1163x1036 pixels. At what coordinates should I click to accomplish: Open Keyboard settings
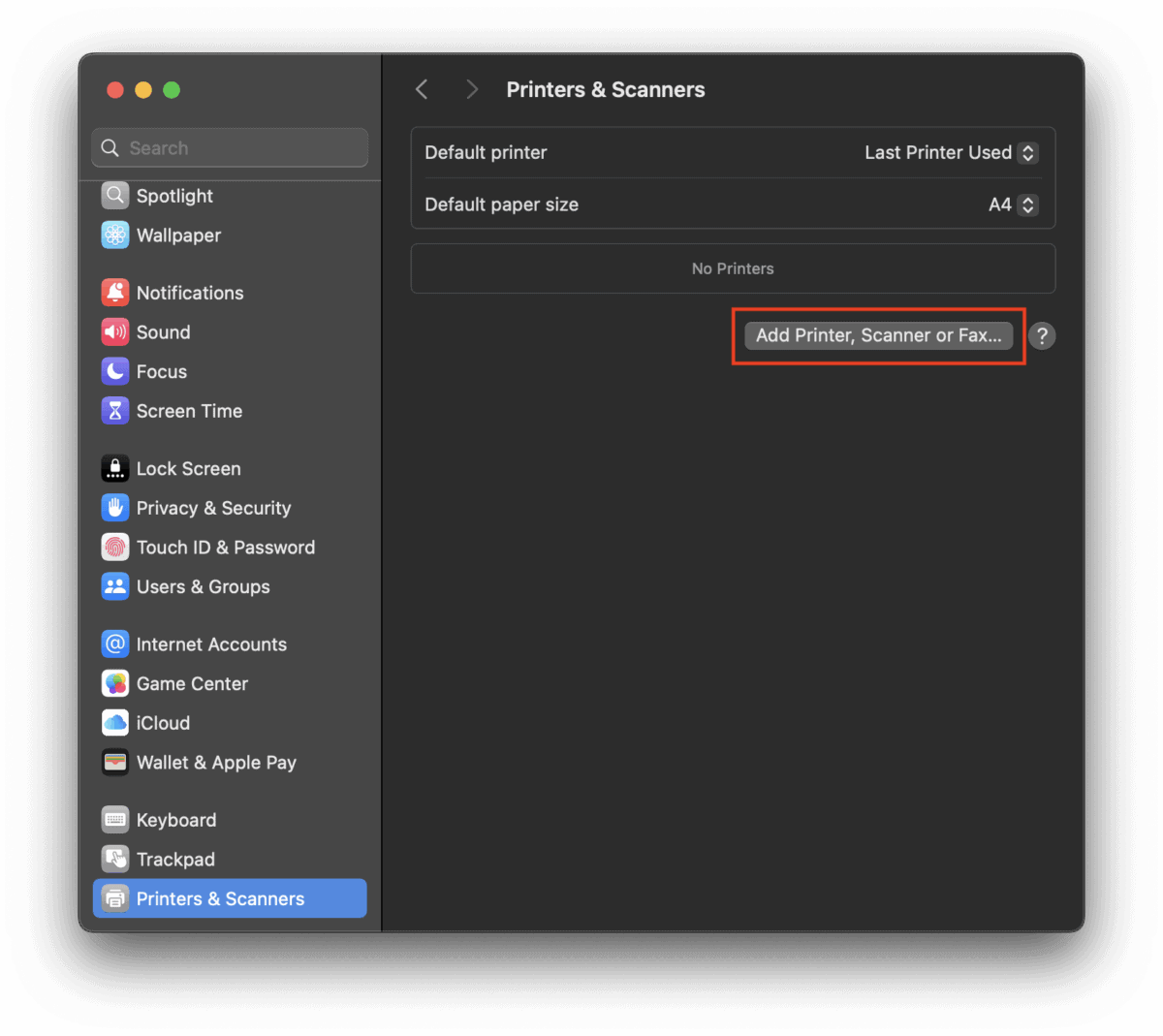coord(175,820)
